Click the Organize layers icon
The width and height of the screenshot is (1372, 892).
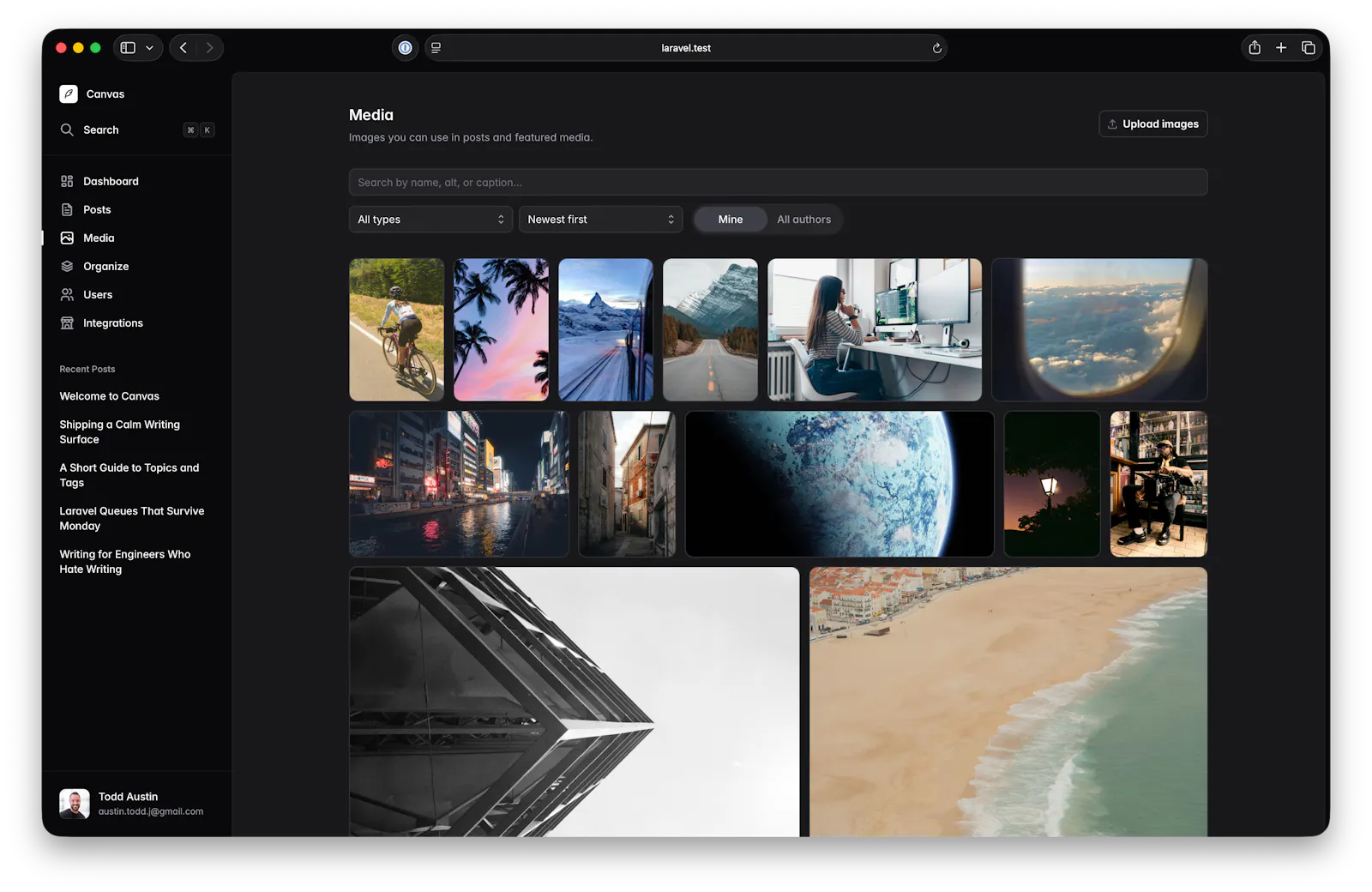[67, 267]
